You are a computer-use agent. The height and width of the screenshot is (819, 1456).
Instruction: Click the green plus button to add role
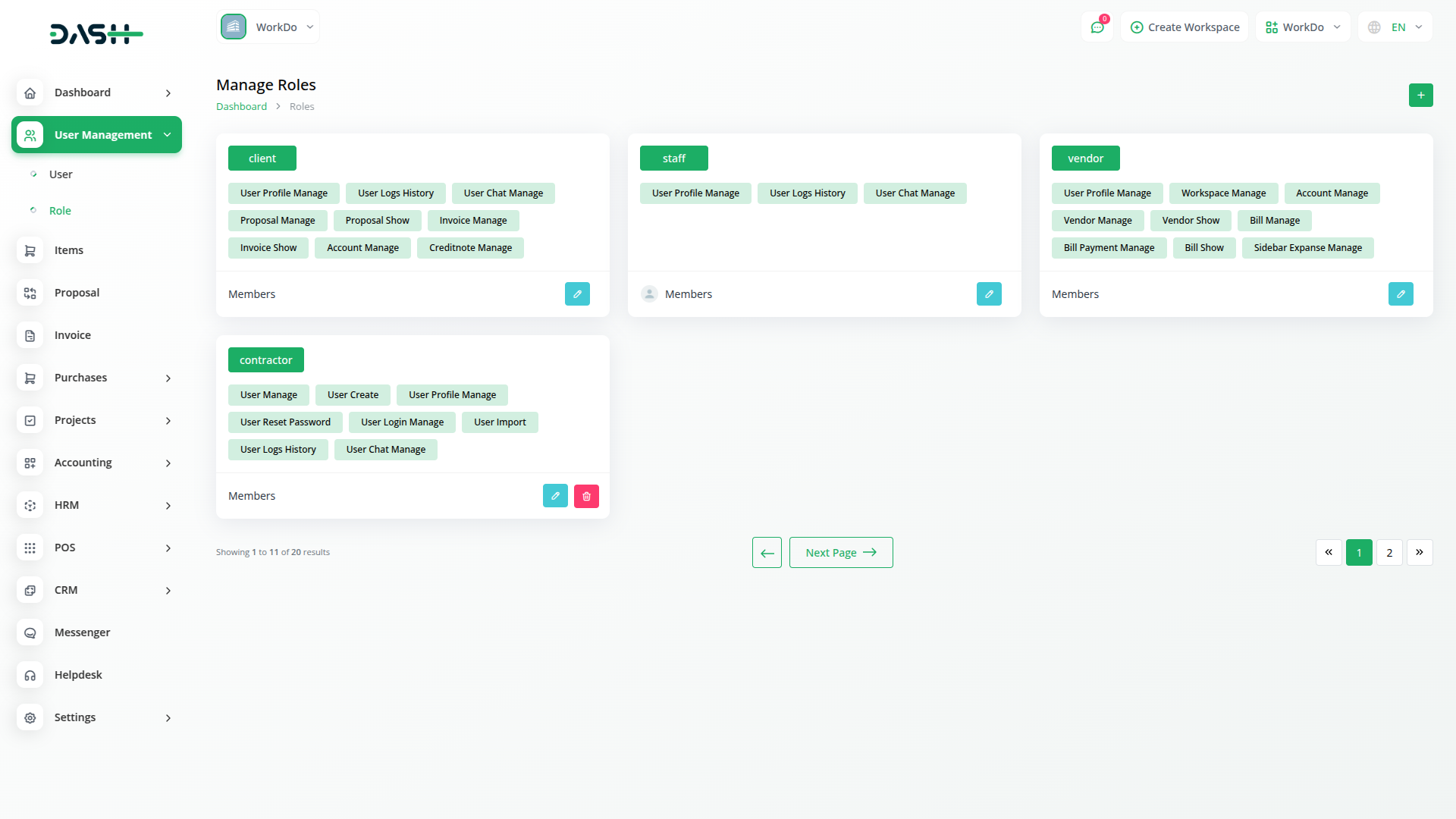(x=1420, y=96)
